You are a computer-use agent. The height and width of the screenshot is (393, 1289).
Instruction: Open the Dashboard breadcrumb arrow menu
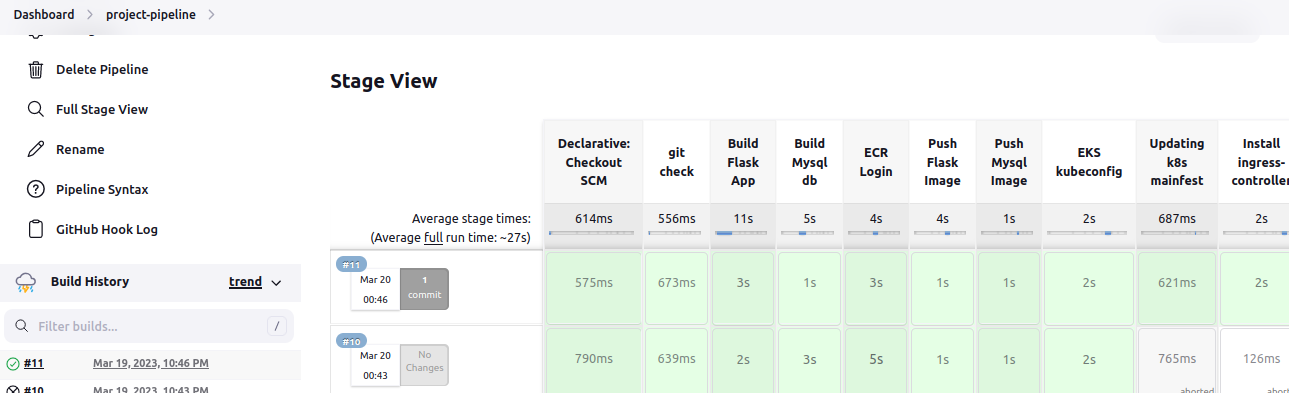[90, 15]
